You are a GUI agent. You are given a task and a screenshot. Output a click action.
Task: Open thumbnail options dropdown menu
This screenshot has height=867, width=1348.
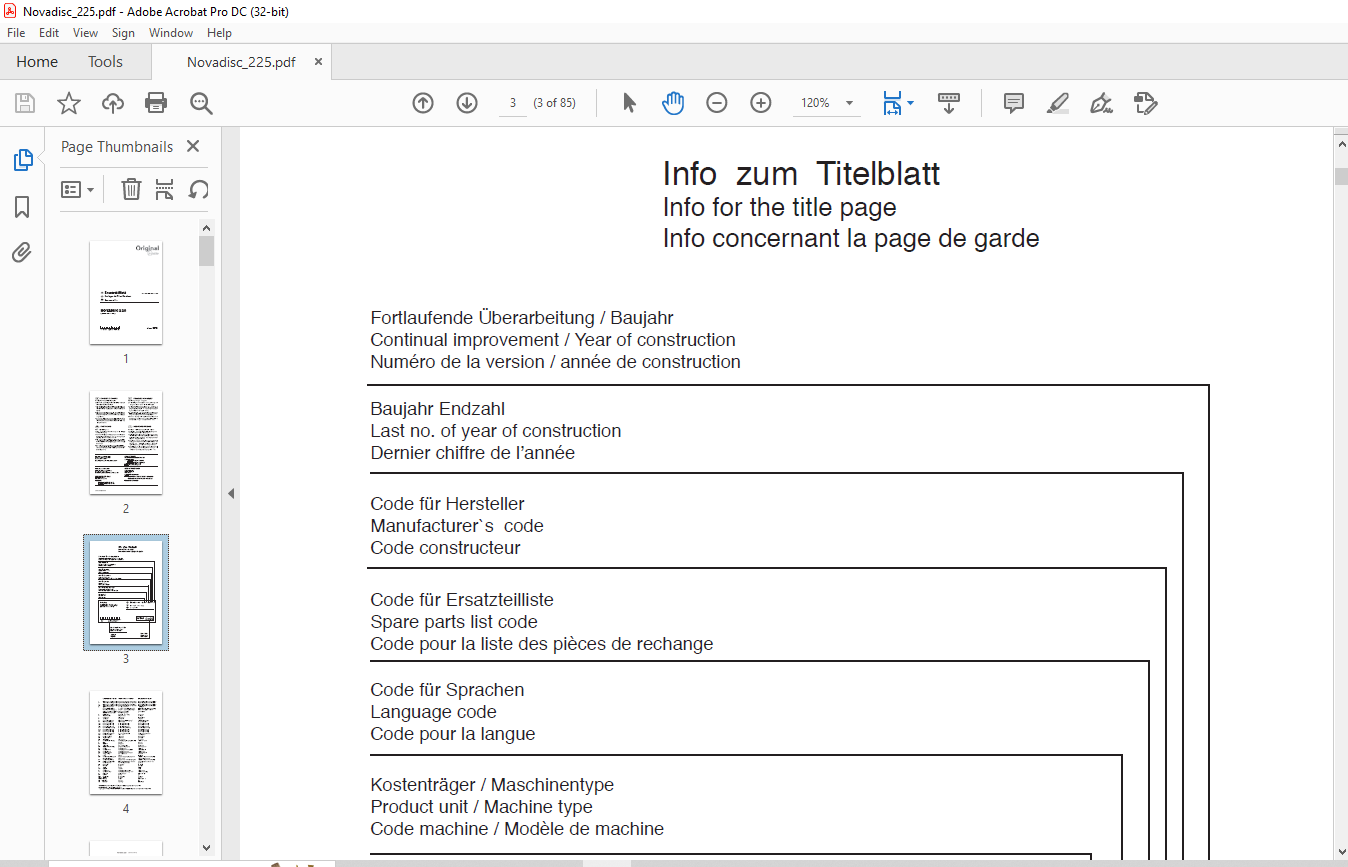[78, 189]
